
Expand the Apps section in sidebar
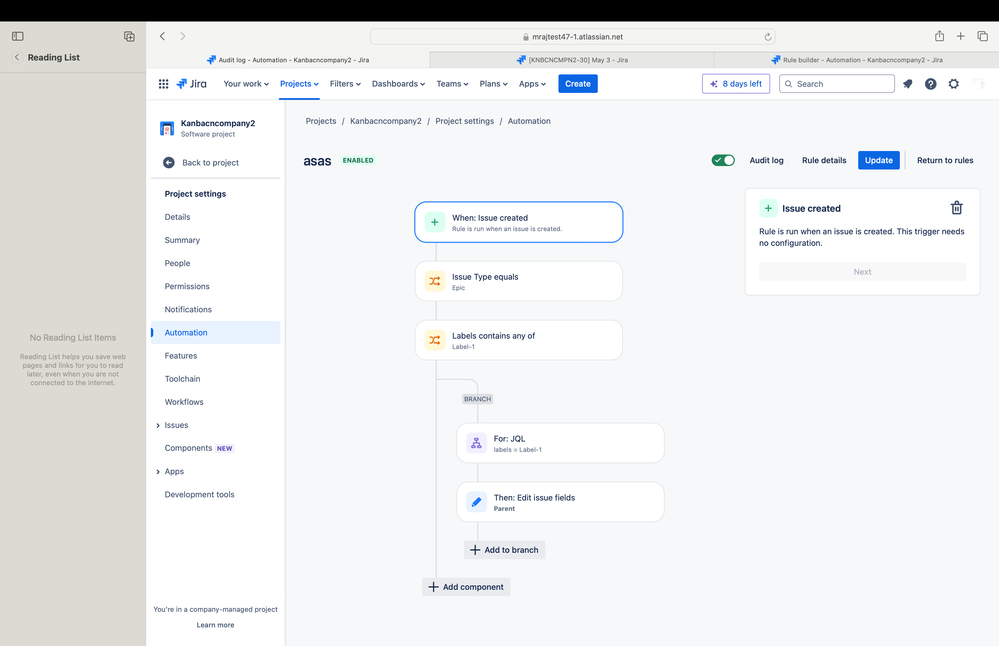tap(158, 471)
